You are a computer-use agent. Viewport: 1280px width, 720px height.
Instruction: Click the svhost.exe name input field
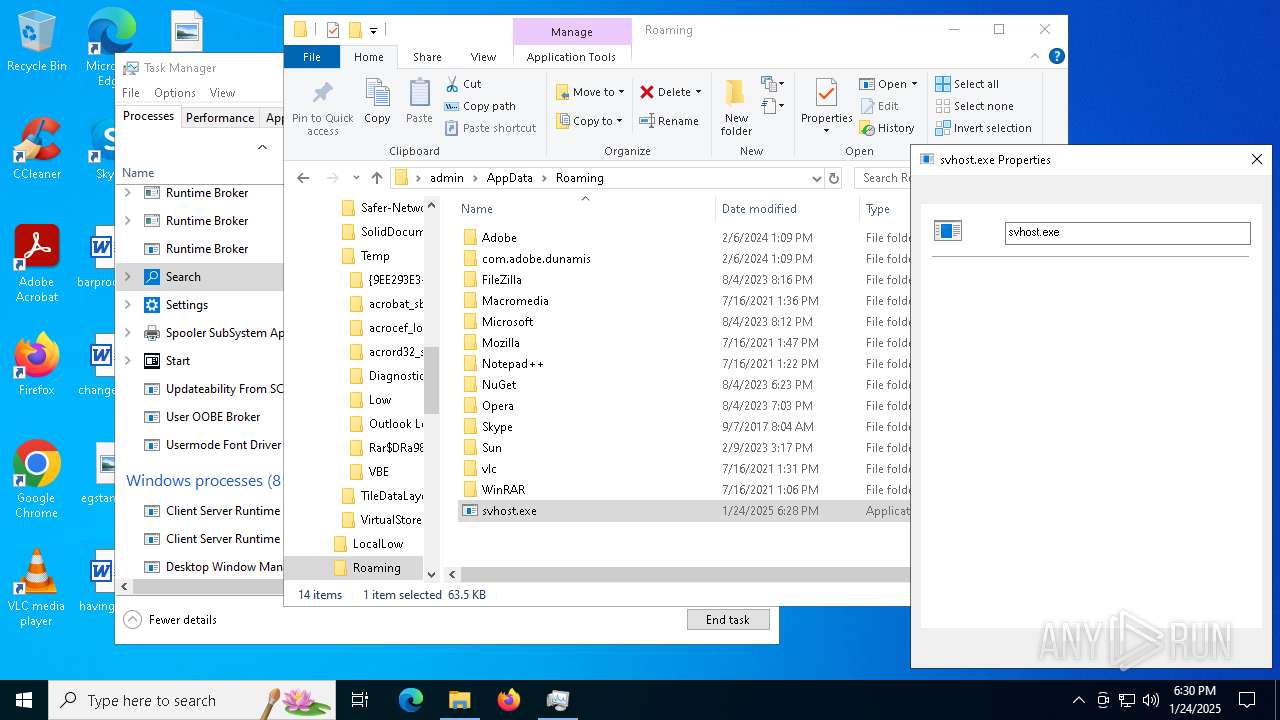coord(1127,232)
